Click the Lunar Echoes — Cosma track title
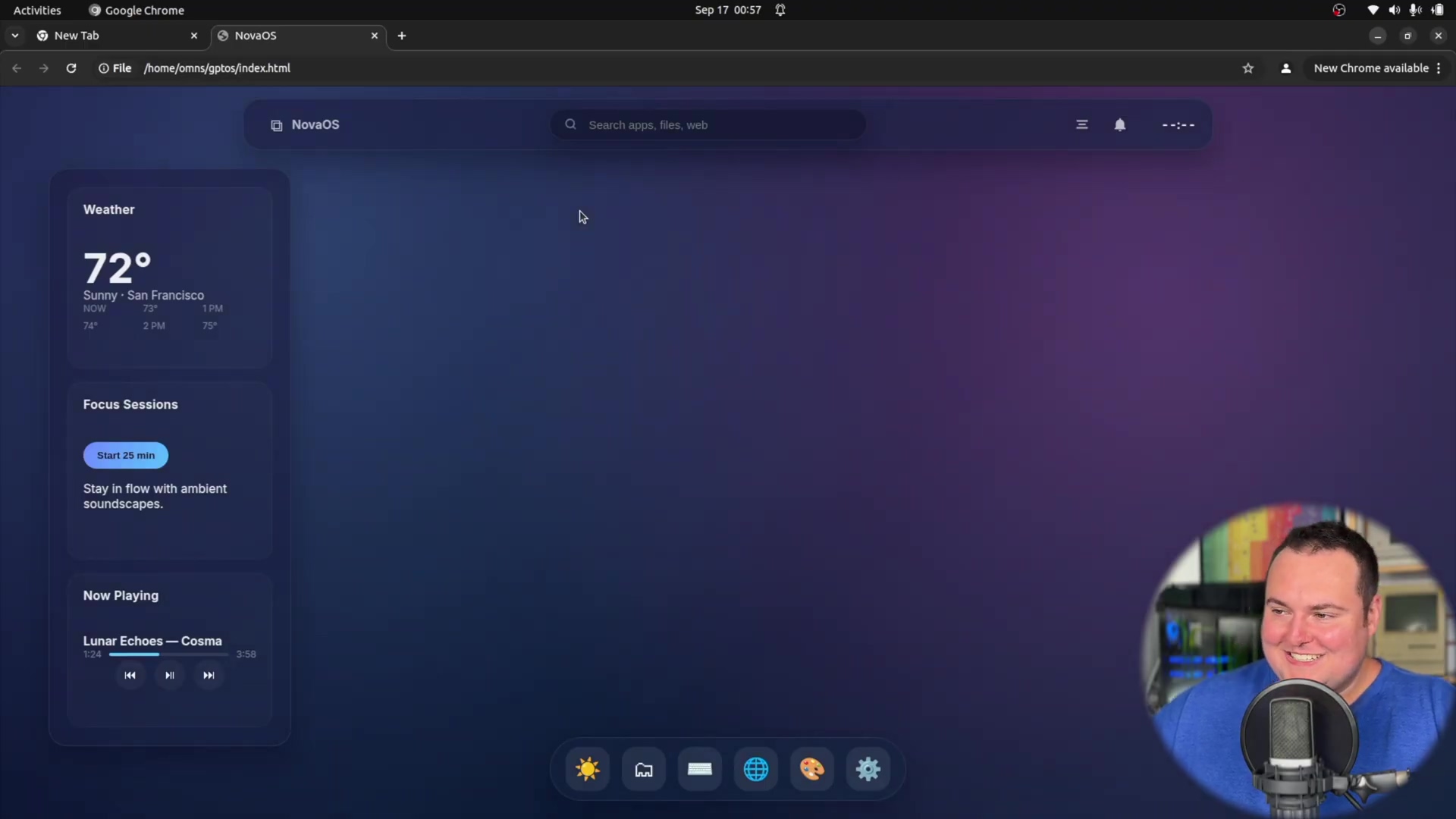 point(152,641)
